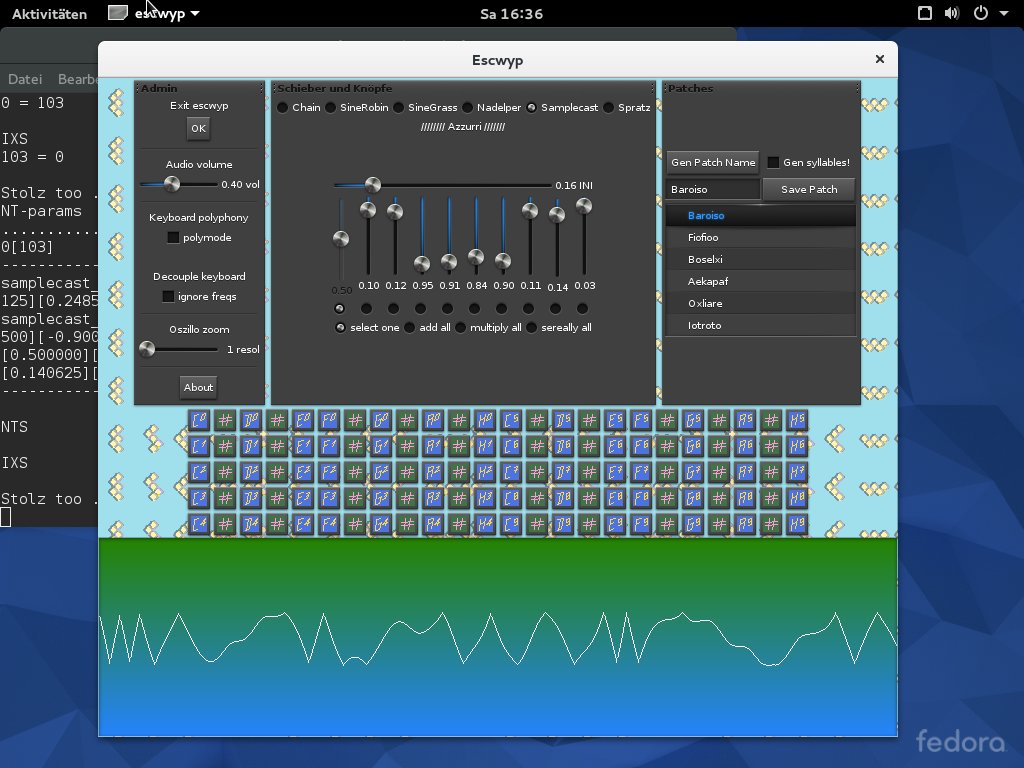Screen dimensions: 1024x768
Task: Click the Audio volume slider knob
Action: (172, 184)
